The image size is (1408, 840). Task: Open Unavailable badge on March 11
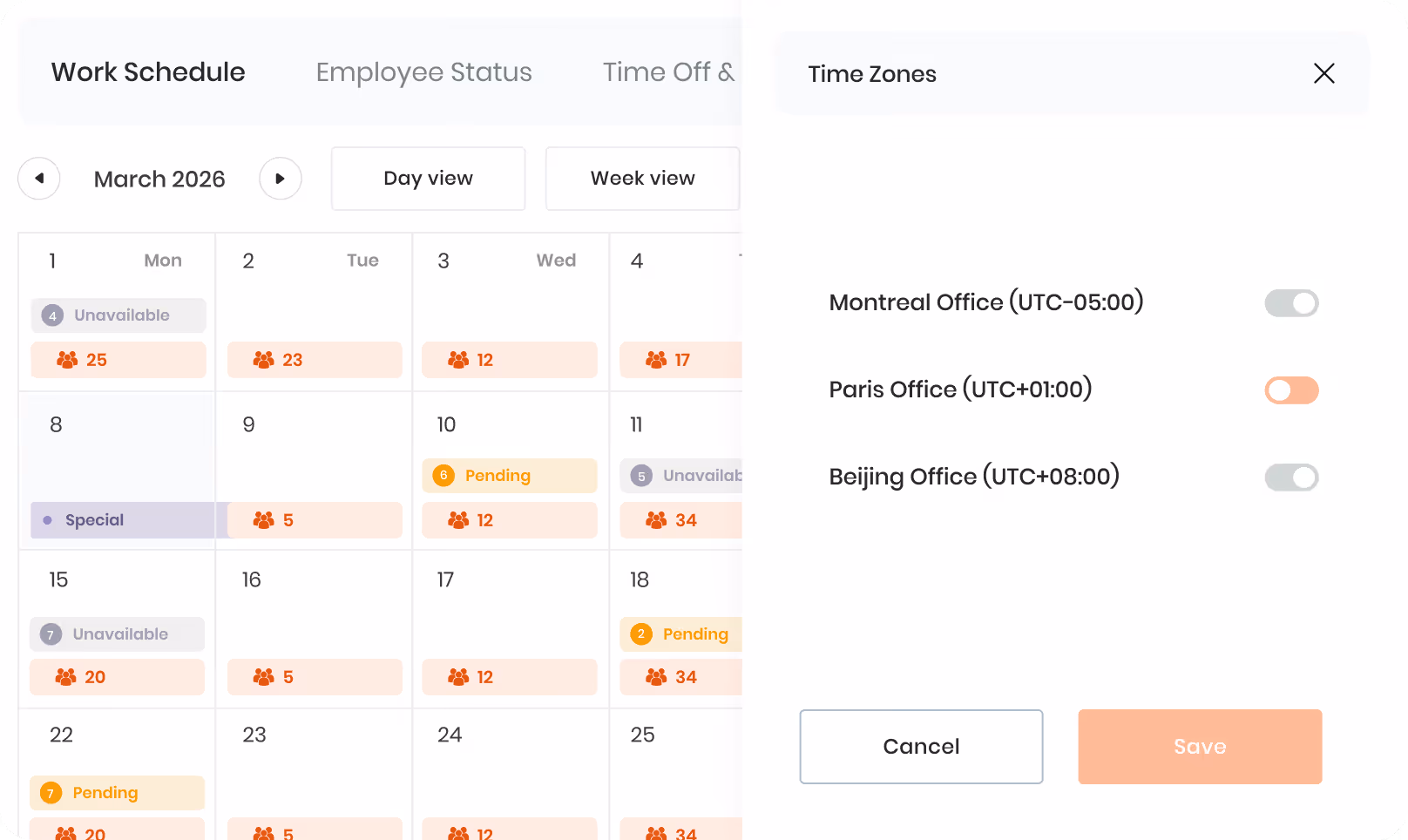tap(680, 476)
